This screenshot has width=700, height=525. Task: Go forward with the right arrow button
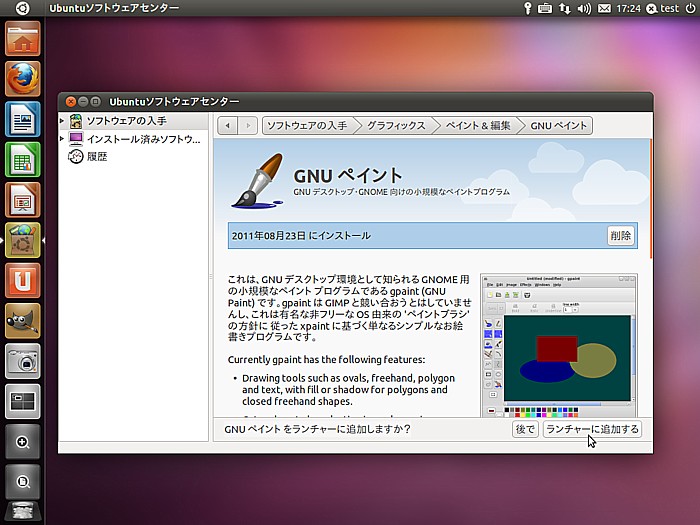[x=248, y=125]
